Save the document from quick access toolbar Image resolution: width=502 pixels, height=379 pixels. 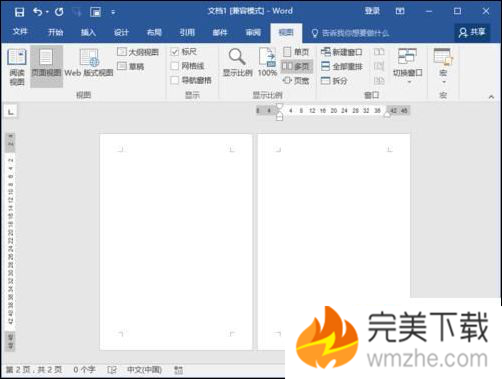(19, 12)
